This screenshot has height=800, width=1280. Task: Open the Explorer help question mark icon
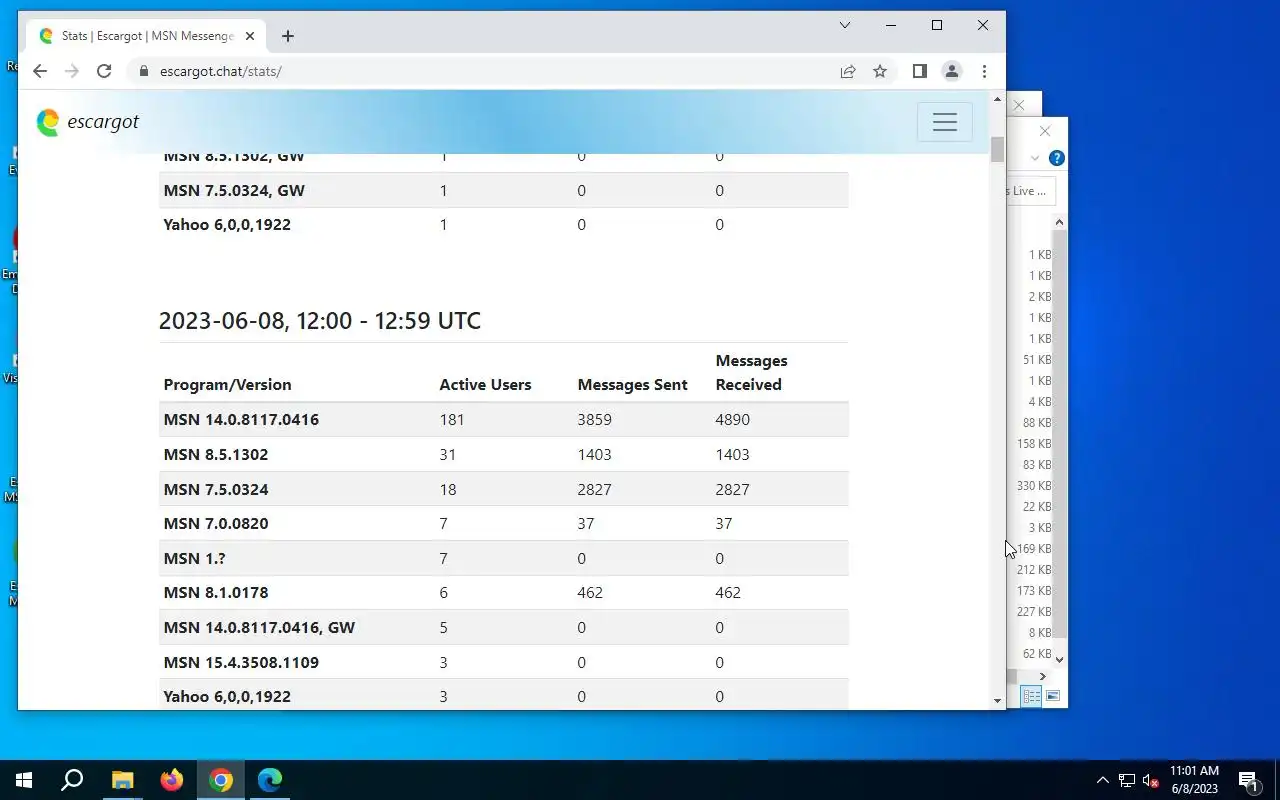point(1056,158)
